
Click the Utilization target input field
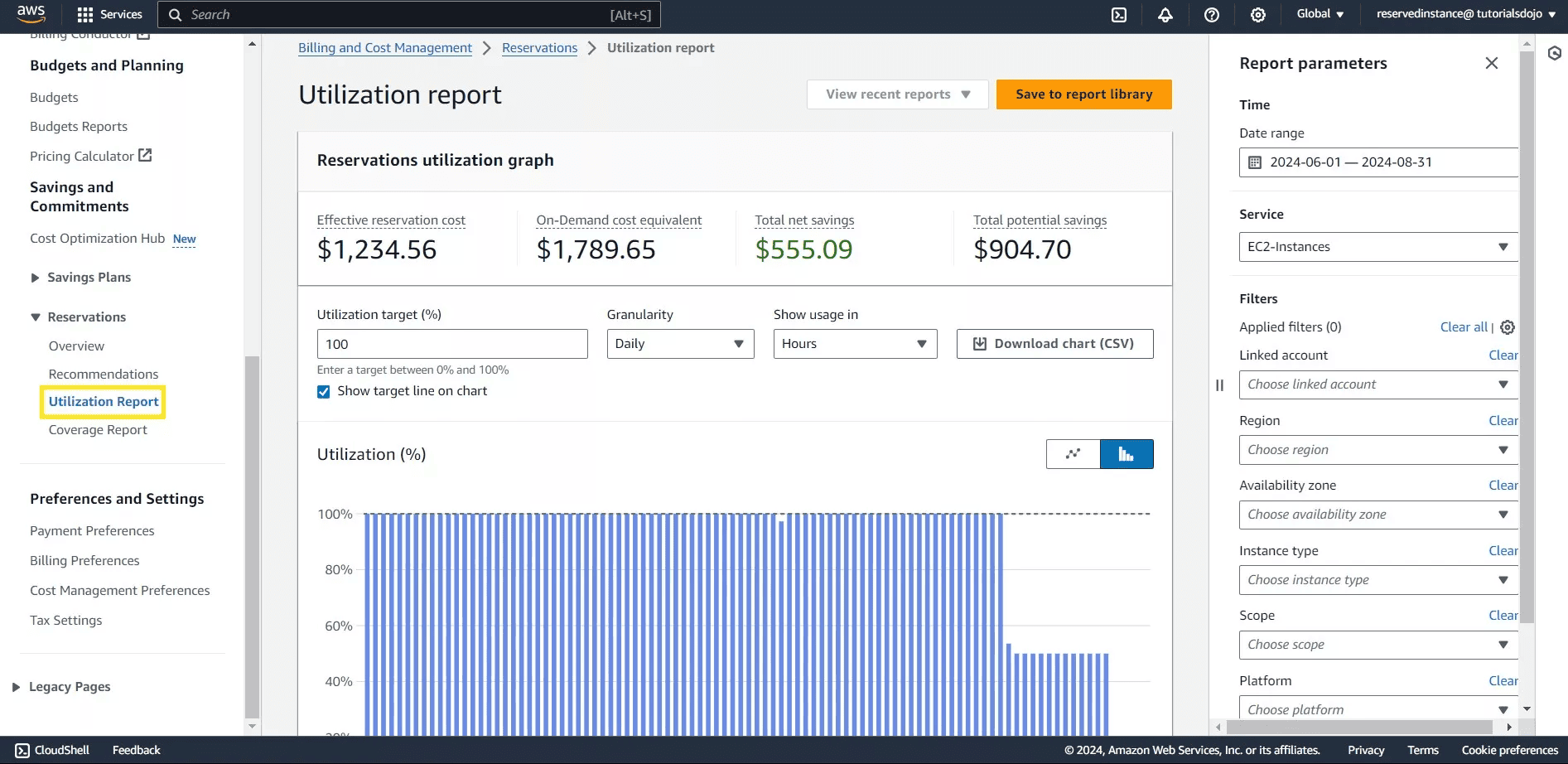coord(451,343)
